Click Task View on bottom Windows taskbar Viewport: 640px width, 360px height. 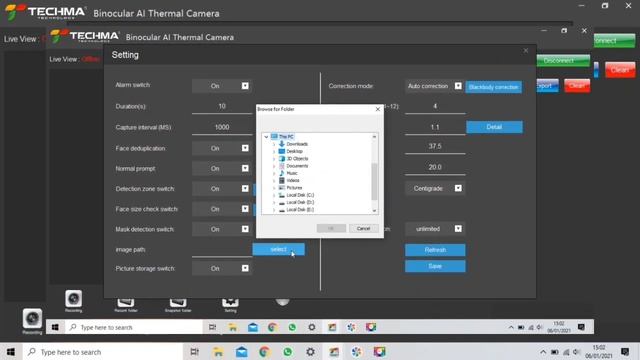[195, 352]
